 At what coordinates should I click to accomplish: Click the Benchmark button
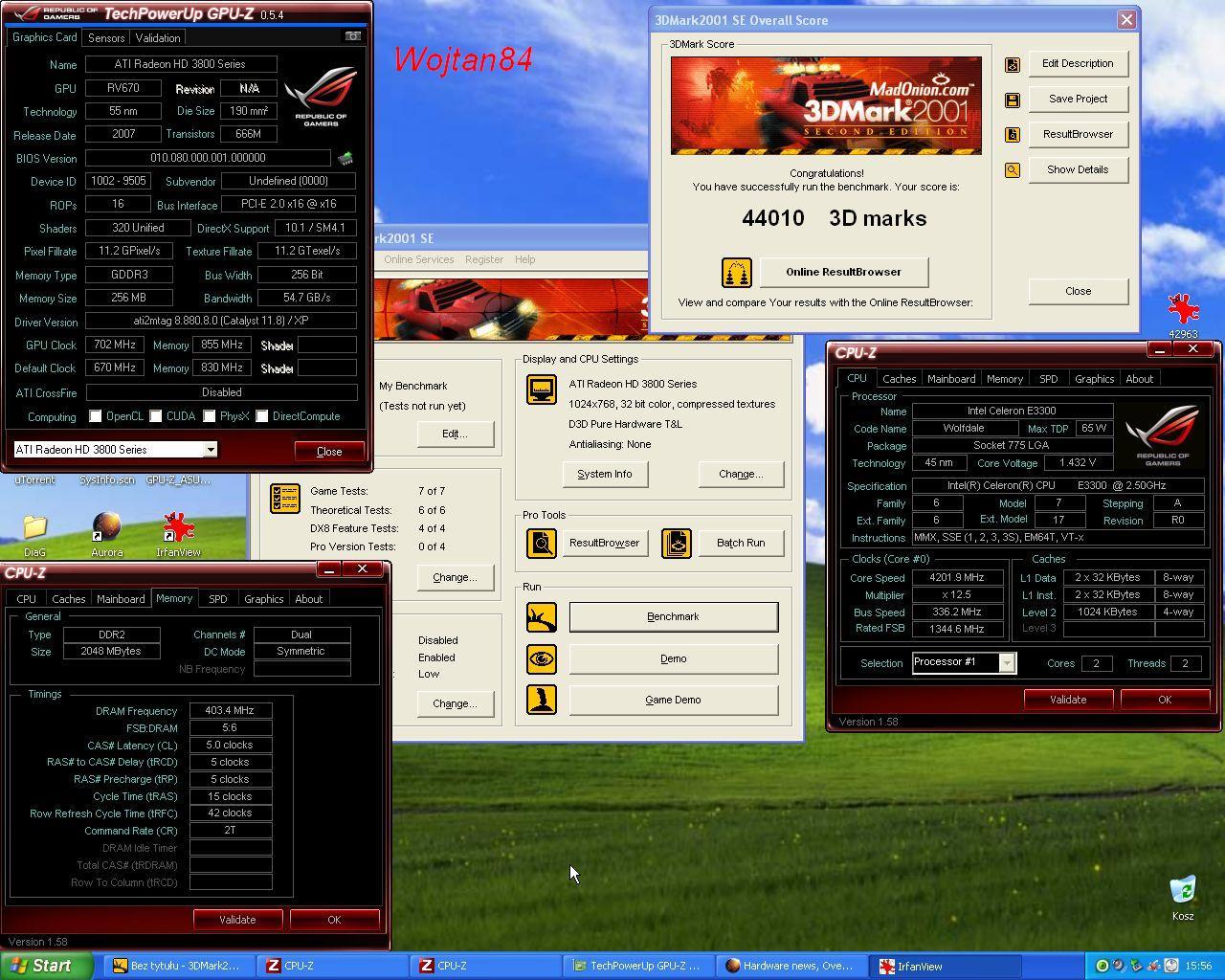[673, 617]
